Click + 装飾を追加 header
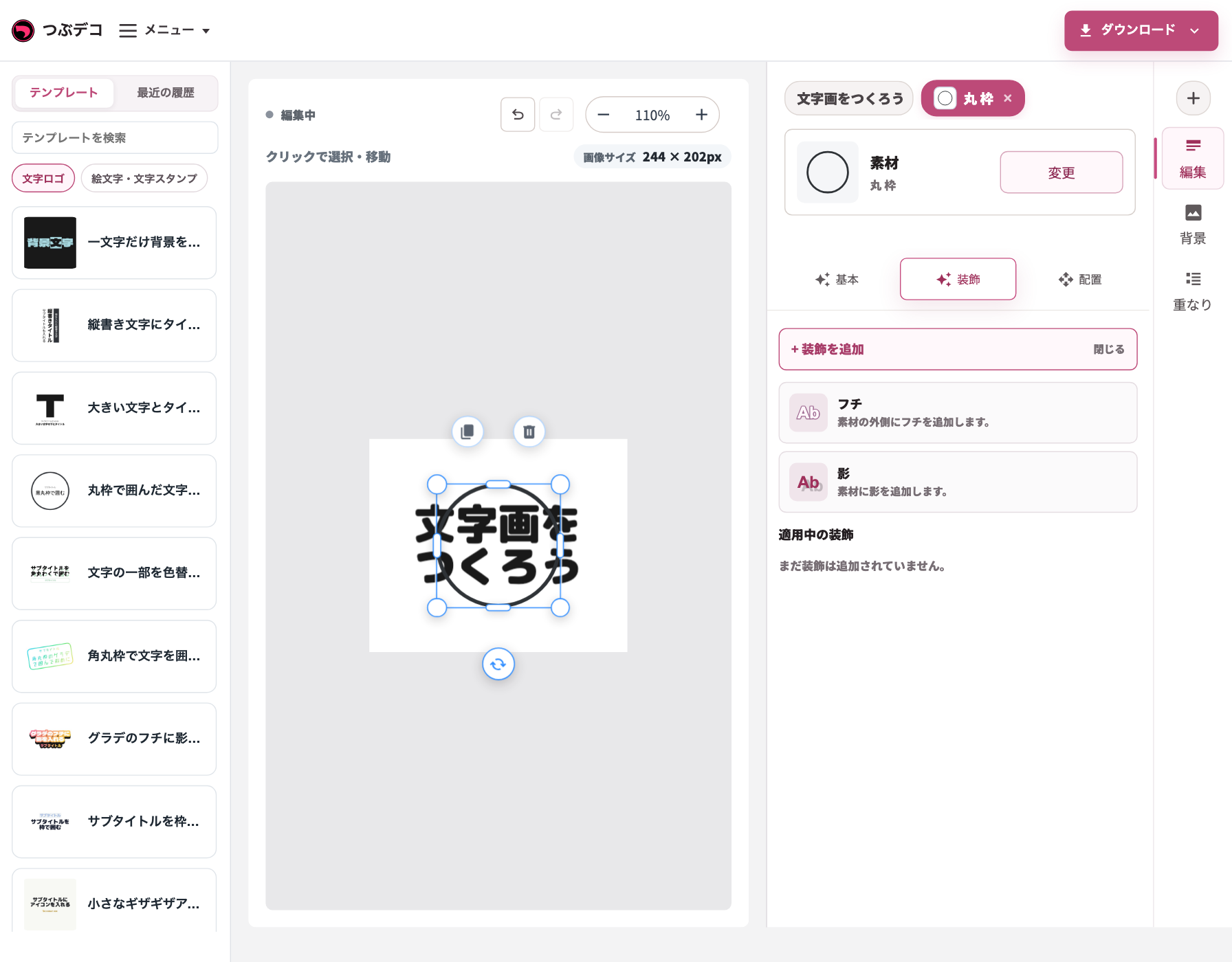1232x962 pixels. click(827, 349)
